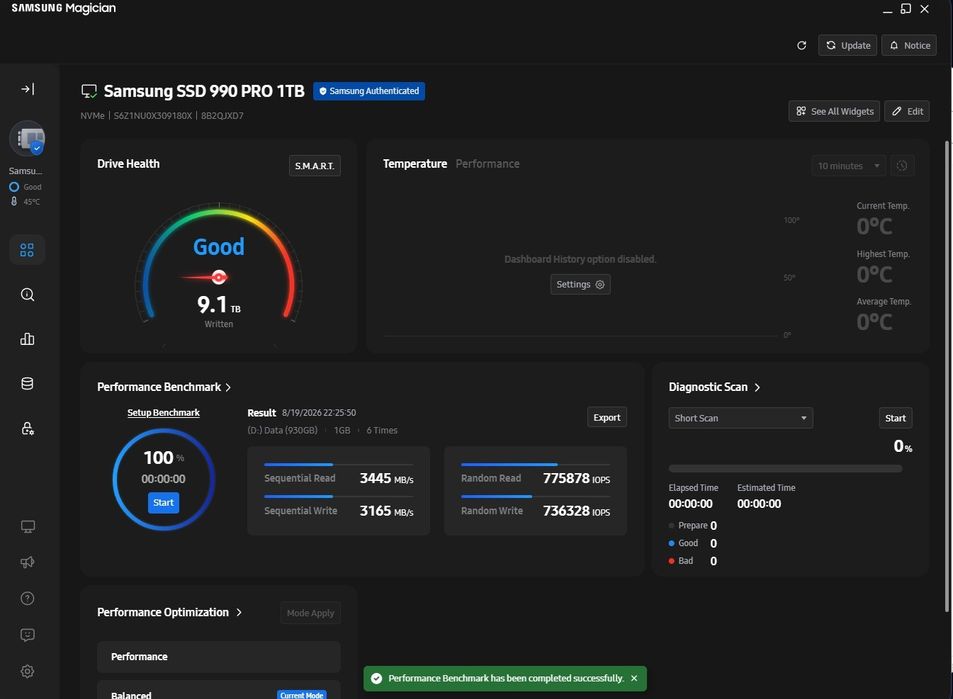Click the 9.1 TB Written value

pos(219,305)
